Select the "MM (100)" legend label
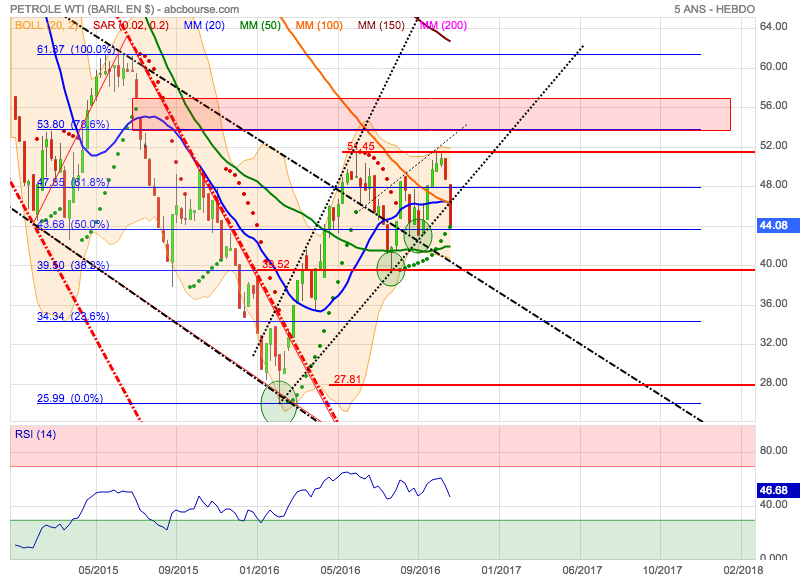The width and height of the screenshot is (800, 580). (319, 26)
